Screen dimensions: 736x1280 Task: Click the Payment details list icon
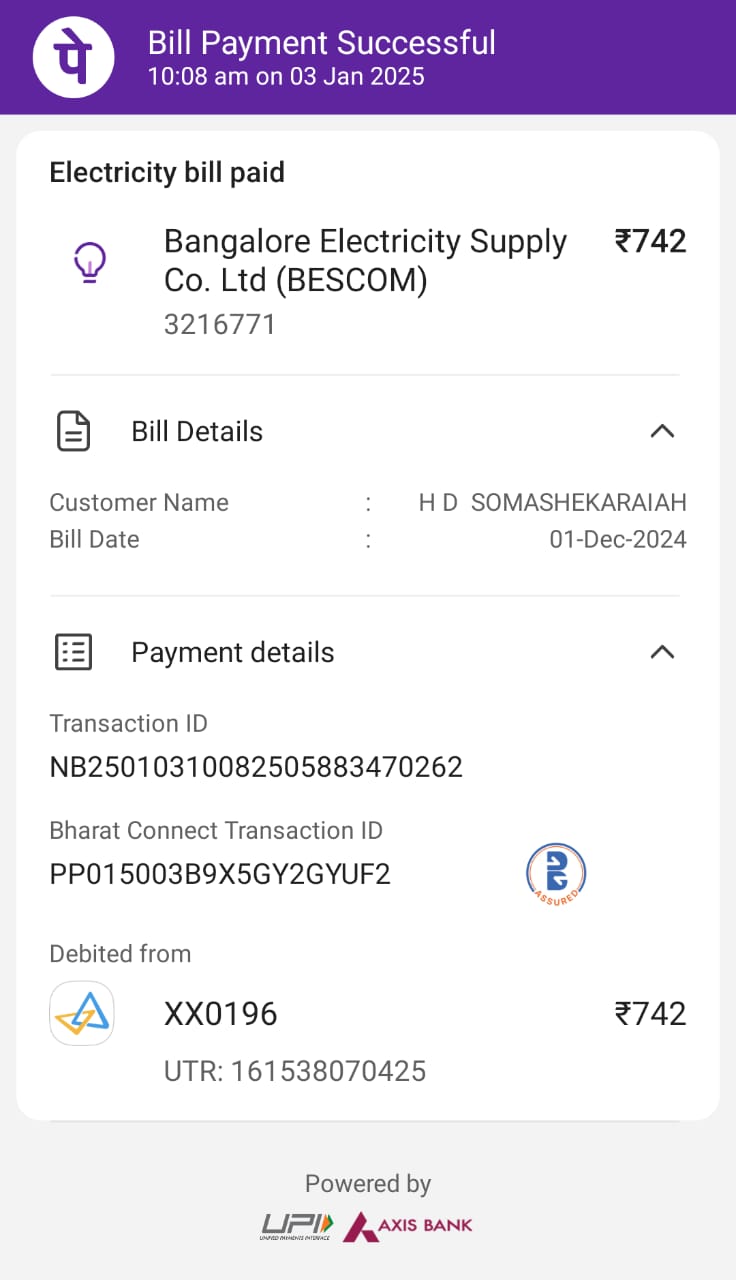73,652
